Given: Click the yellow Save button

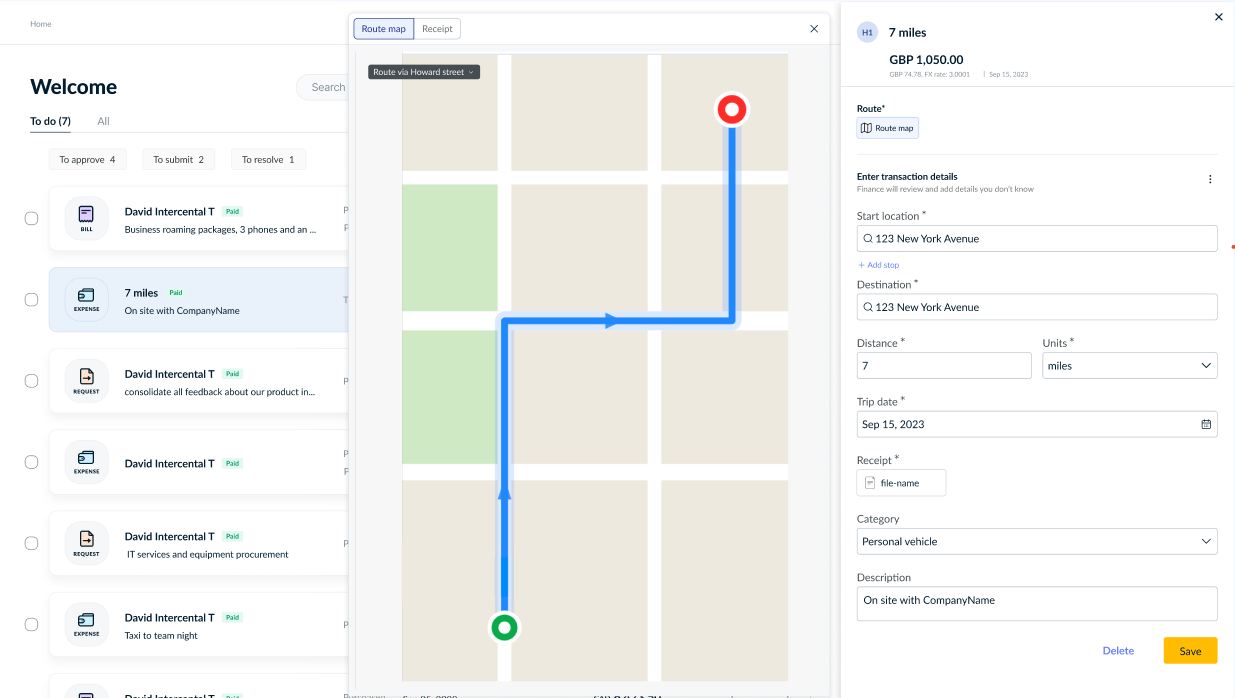Looking at the screenshot, I should [1190, 651].
